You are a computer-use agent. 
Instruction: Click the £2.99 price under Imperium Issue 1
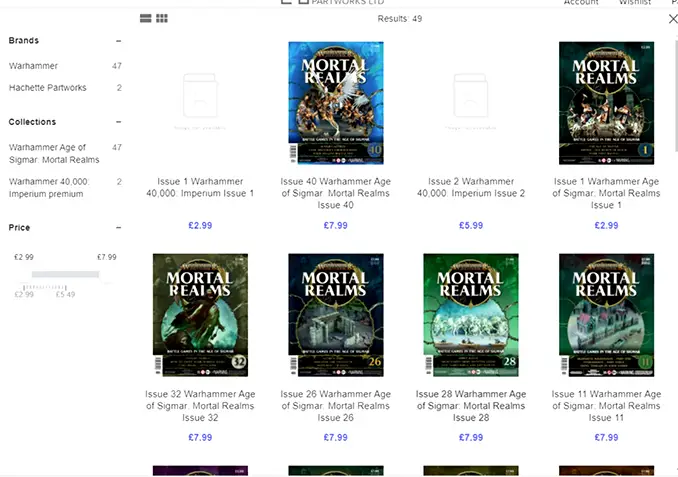coord(200,225)
